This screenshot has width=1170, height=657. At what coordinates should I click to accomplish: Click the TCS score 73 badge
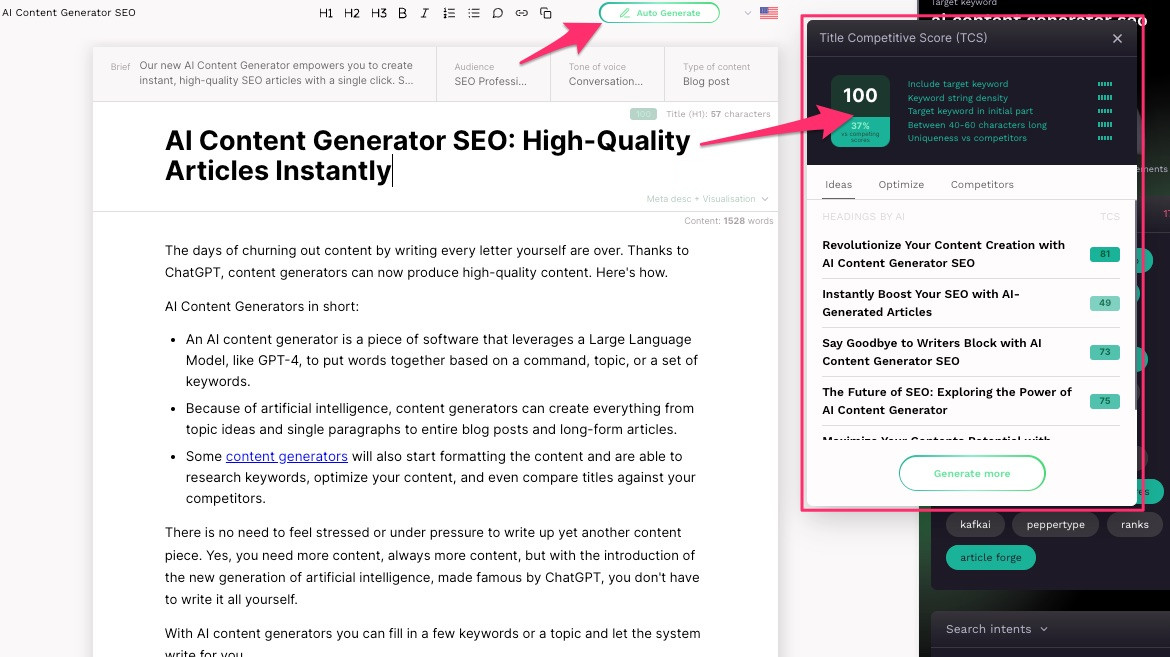(x=1104, y=352)
